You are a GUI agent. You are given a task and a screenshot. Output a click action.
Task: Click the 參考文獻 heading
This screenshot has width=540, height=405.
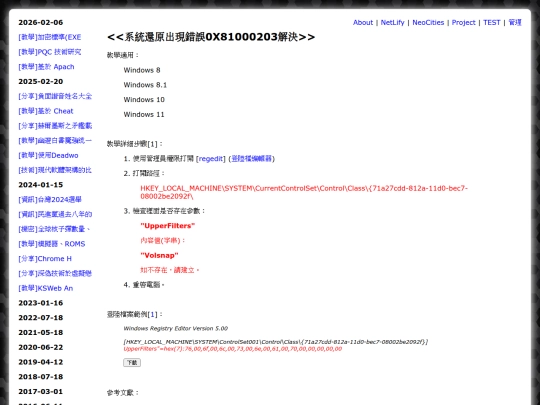click(x=123, y=393)
